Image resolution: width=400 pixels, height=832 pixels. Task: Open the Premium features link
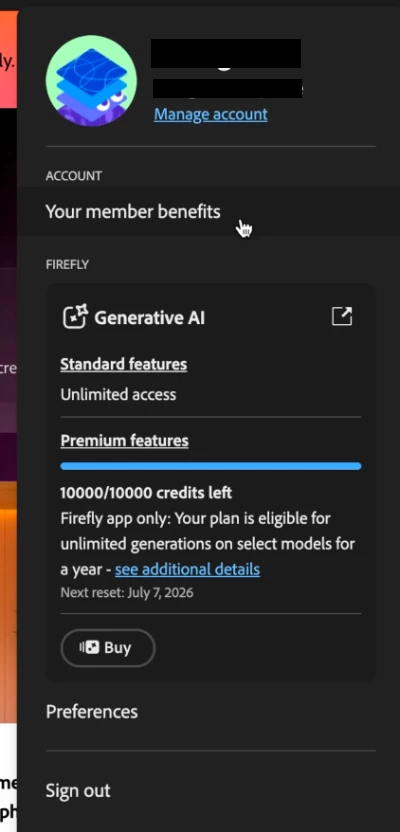[x=125, y=441]
